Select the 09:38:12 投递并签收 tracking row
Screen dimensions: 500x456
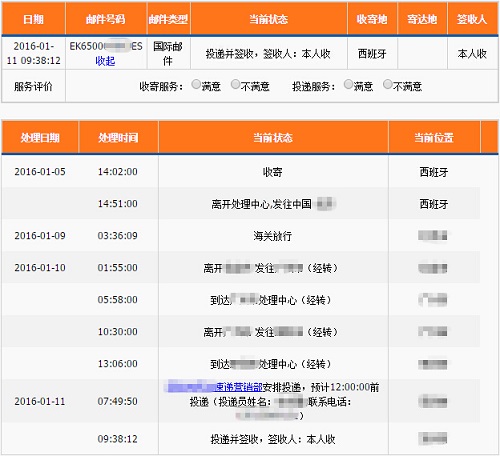(x=241, y=439)
